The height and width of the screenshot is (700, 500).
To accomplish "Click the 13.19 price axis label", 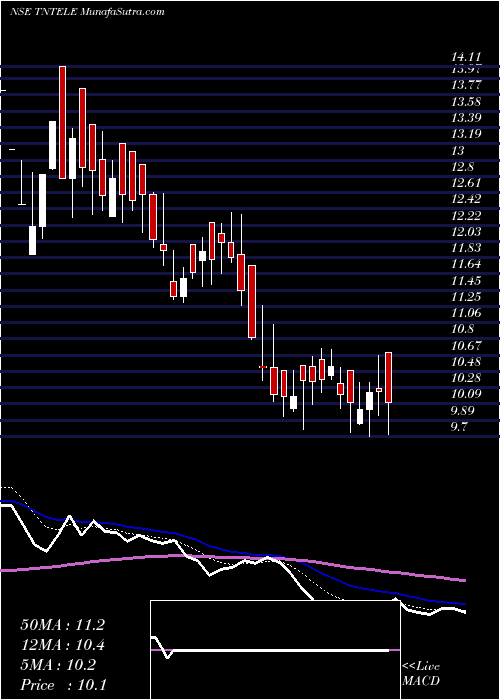I will (x=466, y=134).
